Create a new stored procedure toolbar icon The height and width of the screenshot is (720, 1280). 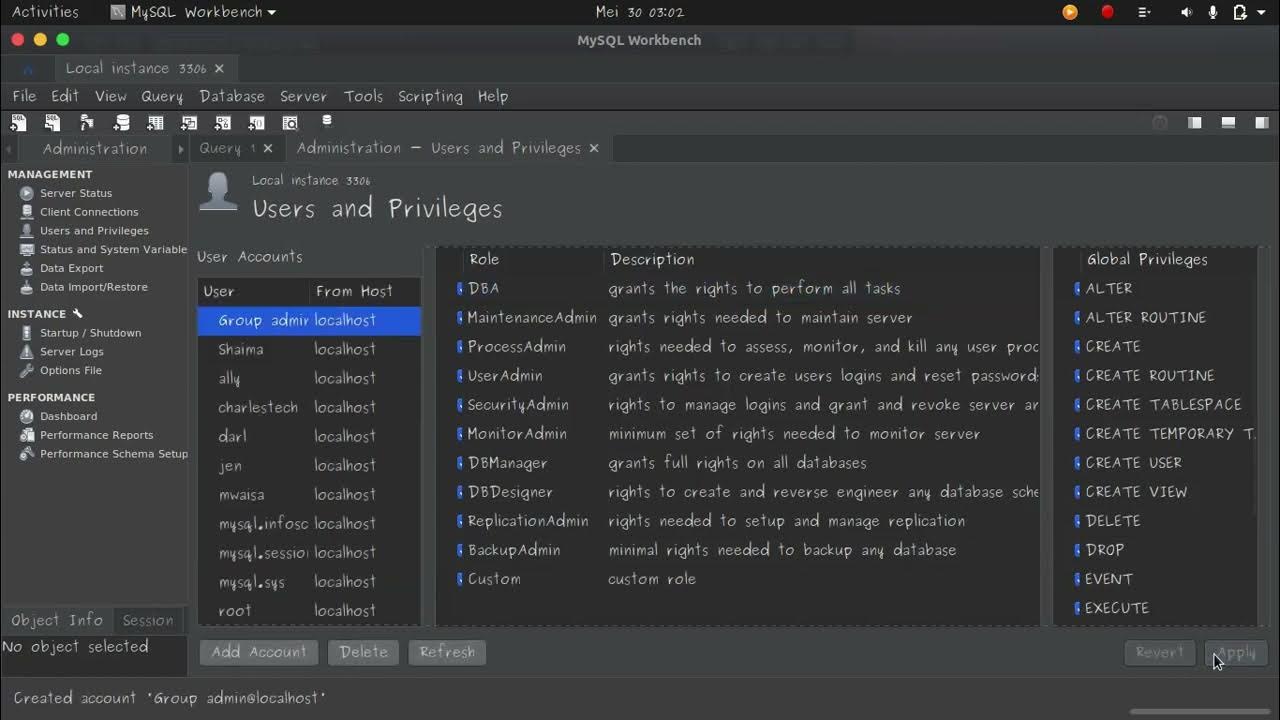pyautogui.click(x=223, y=123)
